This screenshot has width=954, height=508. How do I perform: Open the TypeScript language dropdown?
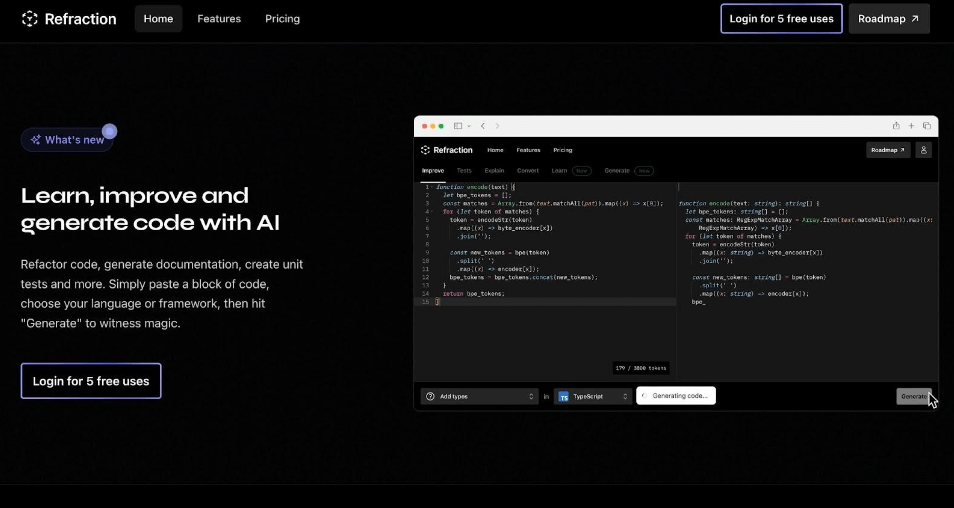pos(593,396)
